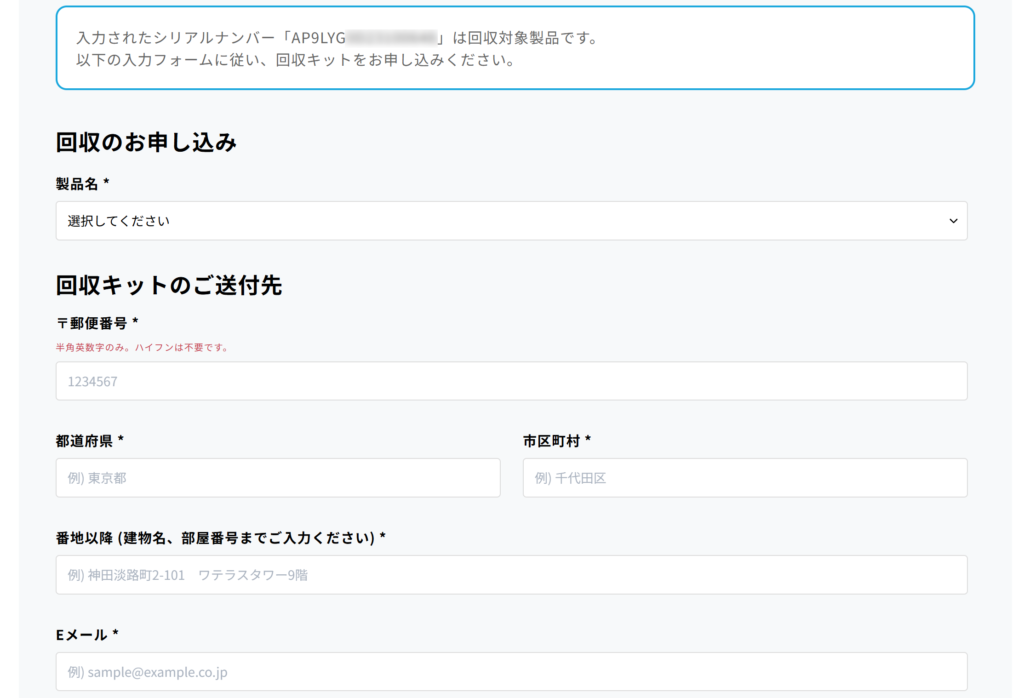Click the Eメール field label
The height and width of the screenshot is (698, 1024).
tap(82, 634)
